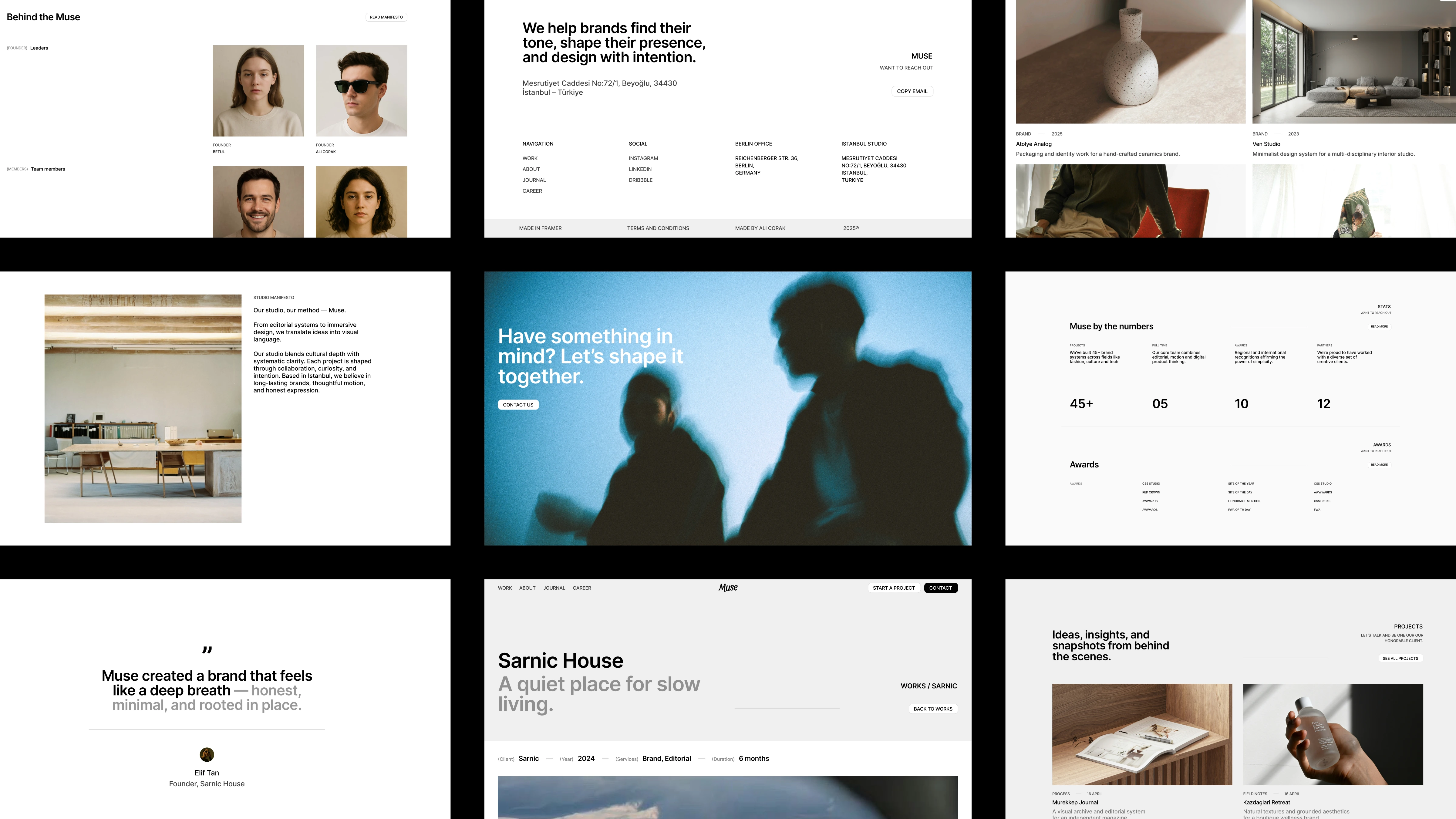Screen dimensions: 1456x819
Task: Open WORK in the top navigation
Action: click(505, 588)
